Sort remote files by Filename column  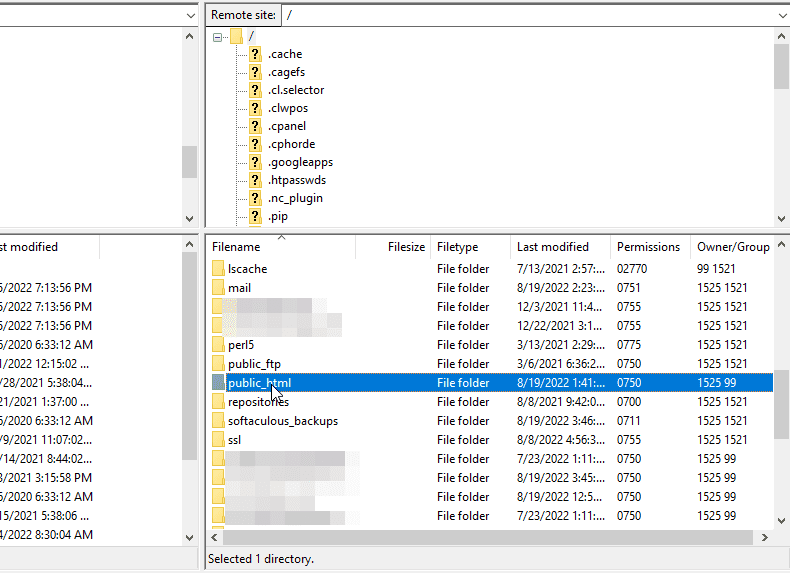281,247
